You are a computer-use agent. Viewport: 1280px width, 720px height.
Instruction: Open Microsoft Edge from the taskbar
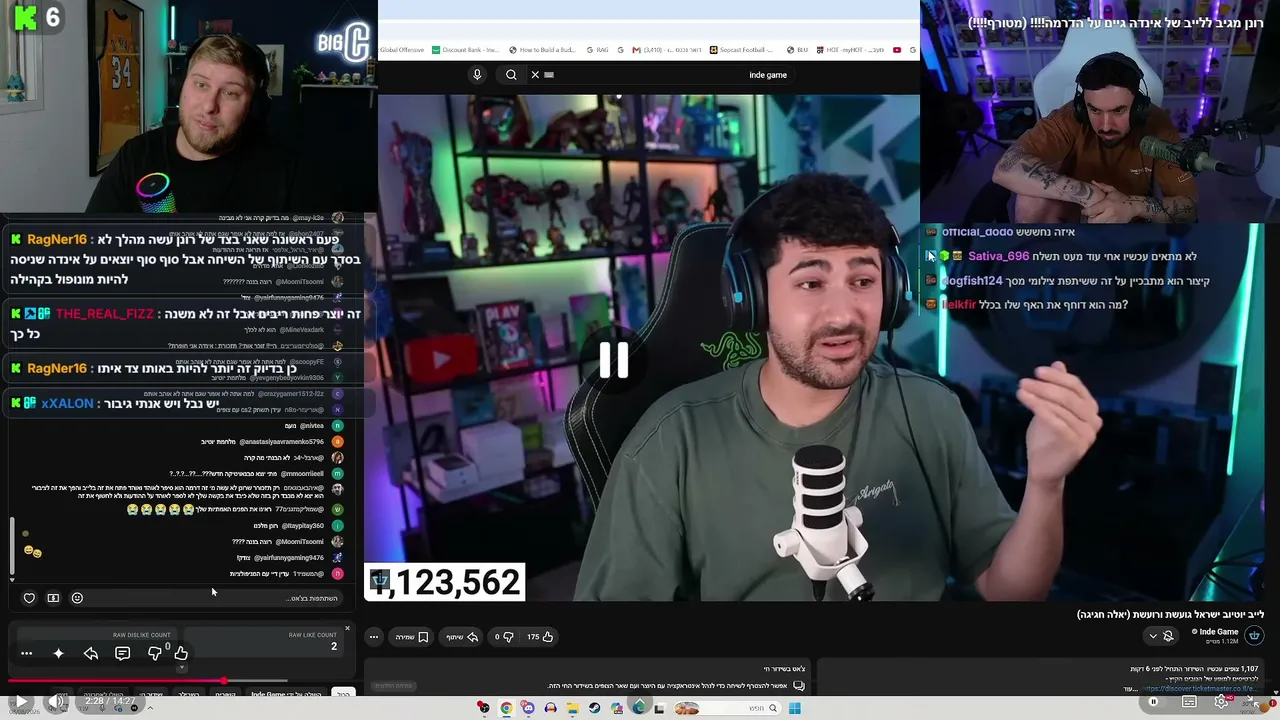pos(639,708)
